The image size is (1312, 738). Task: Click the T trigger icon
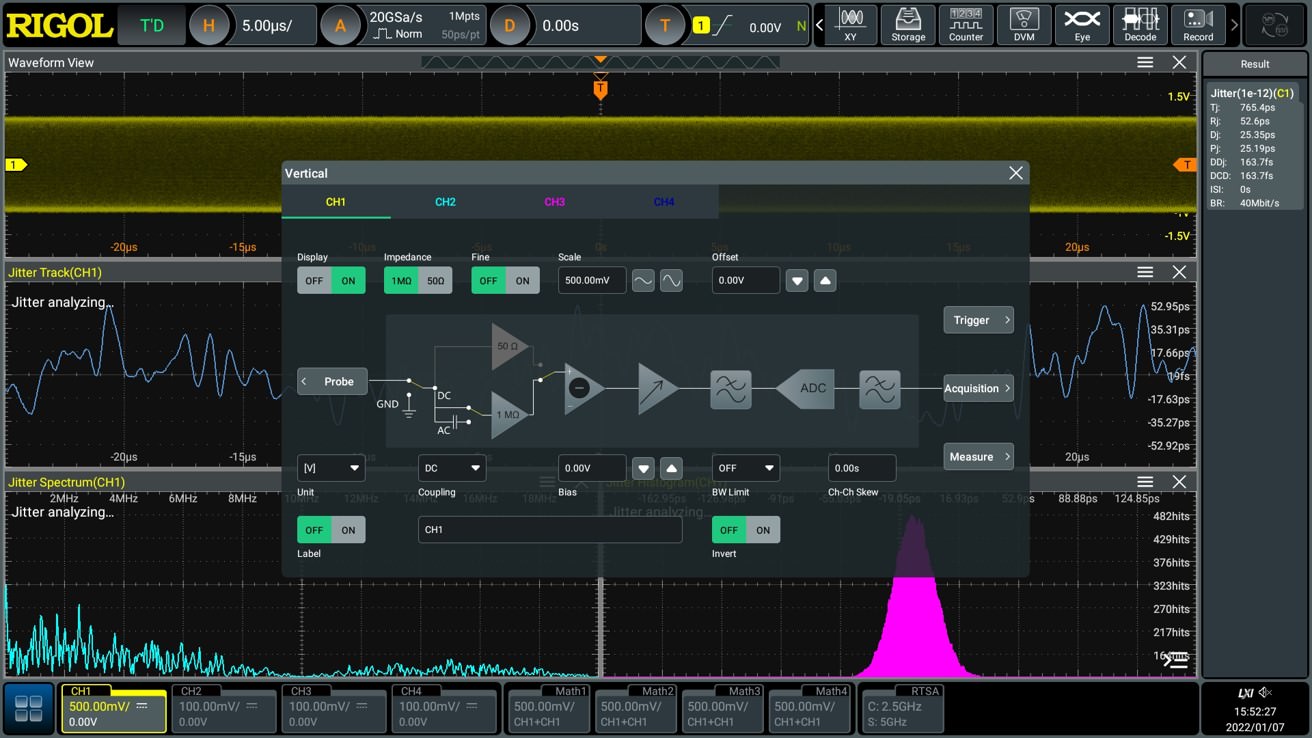coord(665,26)
